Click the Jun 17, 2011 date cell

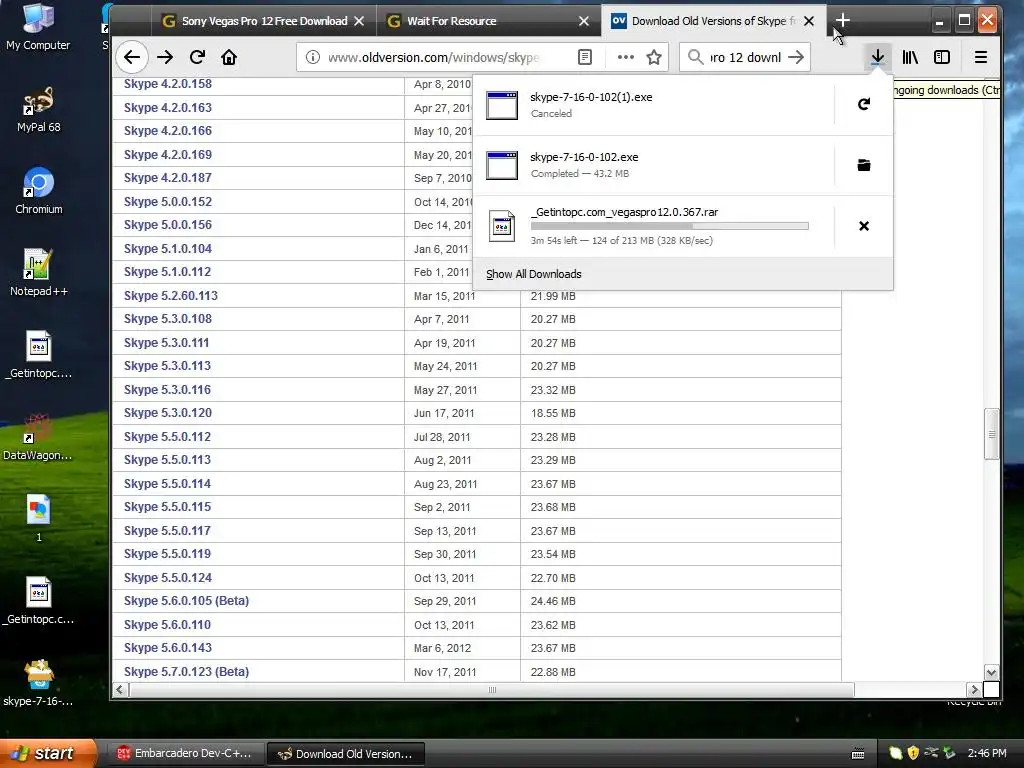[x=444, y=413]
